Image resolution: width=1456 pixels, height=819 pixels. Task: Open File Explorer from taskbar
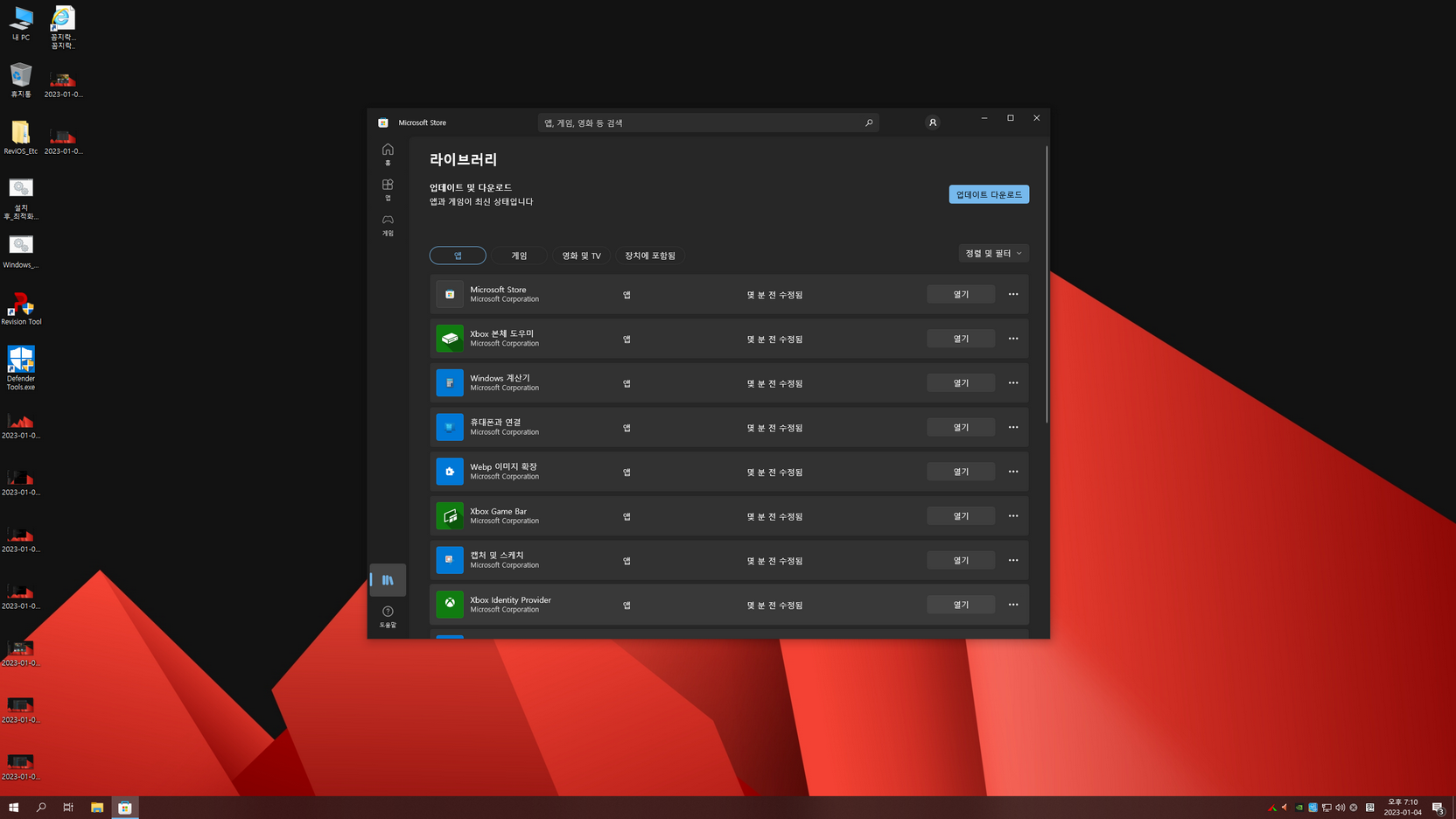[x=97, y=808]
